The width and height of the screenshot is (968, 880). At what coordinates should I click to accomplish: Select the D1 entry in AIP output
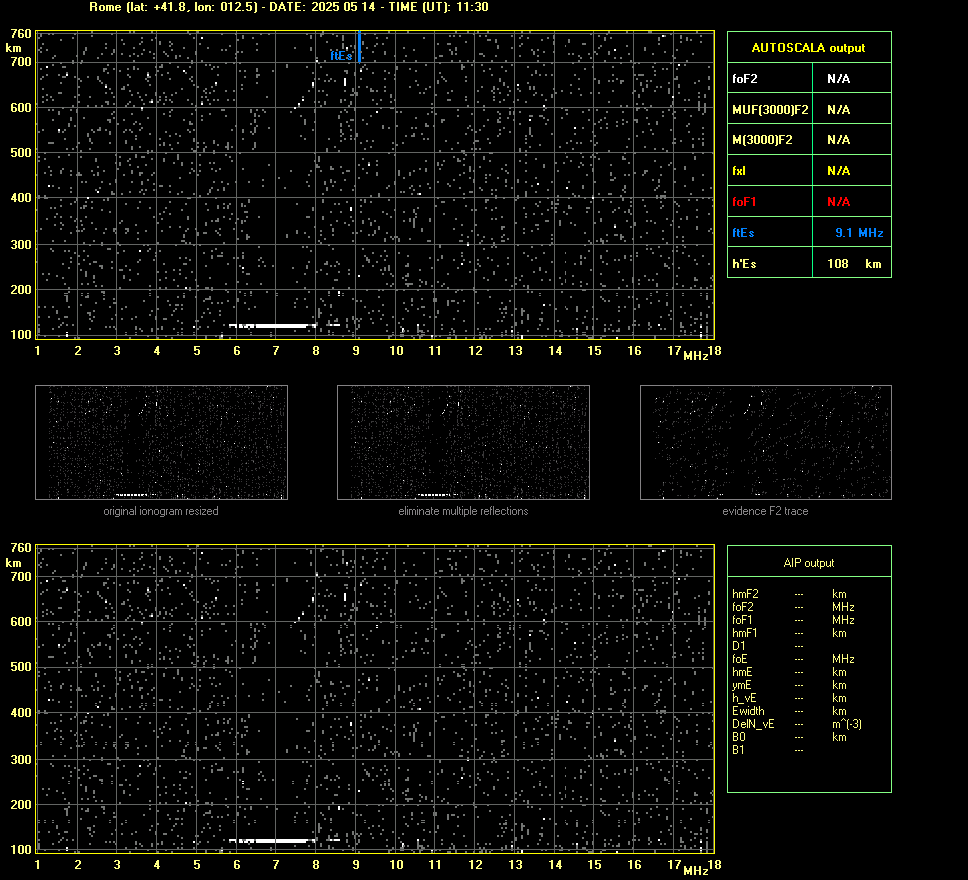(738, 646)
